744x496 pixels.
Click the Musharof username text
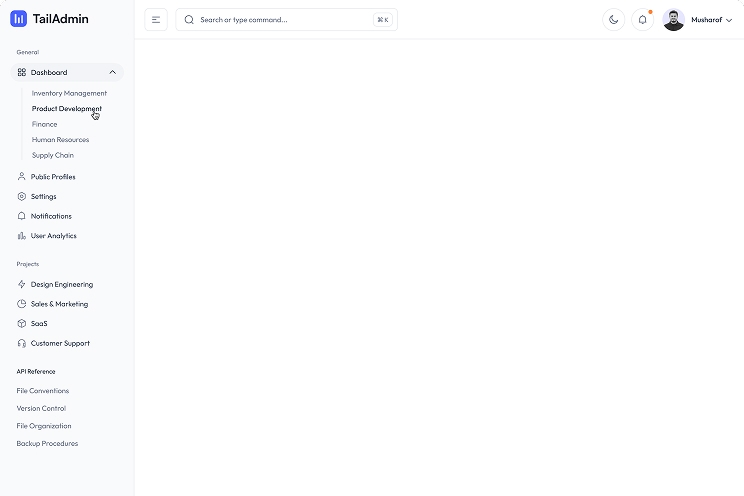707,20
